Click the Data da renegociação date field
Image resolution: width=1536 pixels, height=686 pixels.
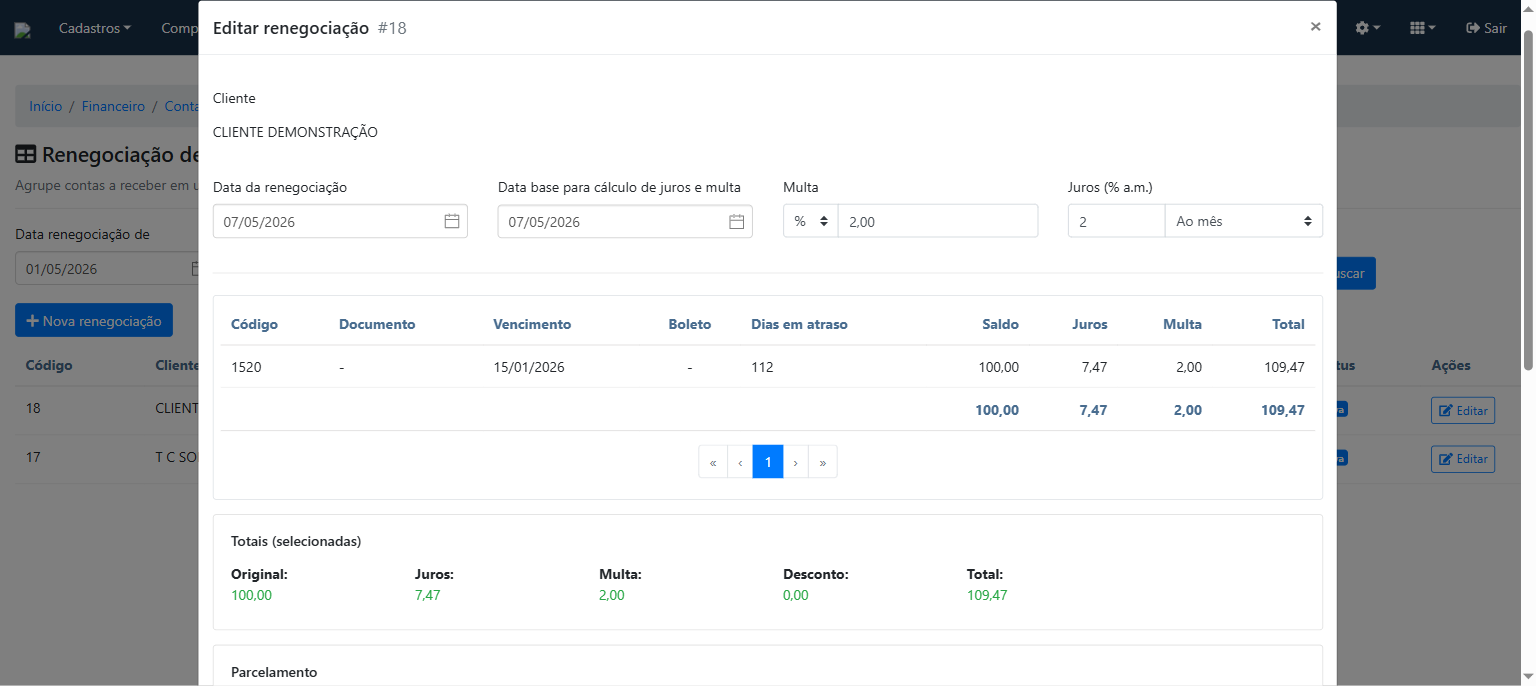340,221
